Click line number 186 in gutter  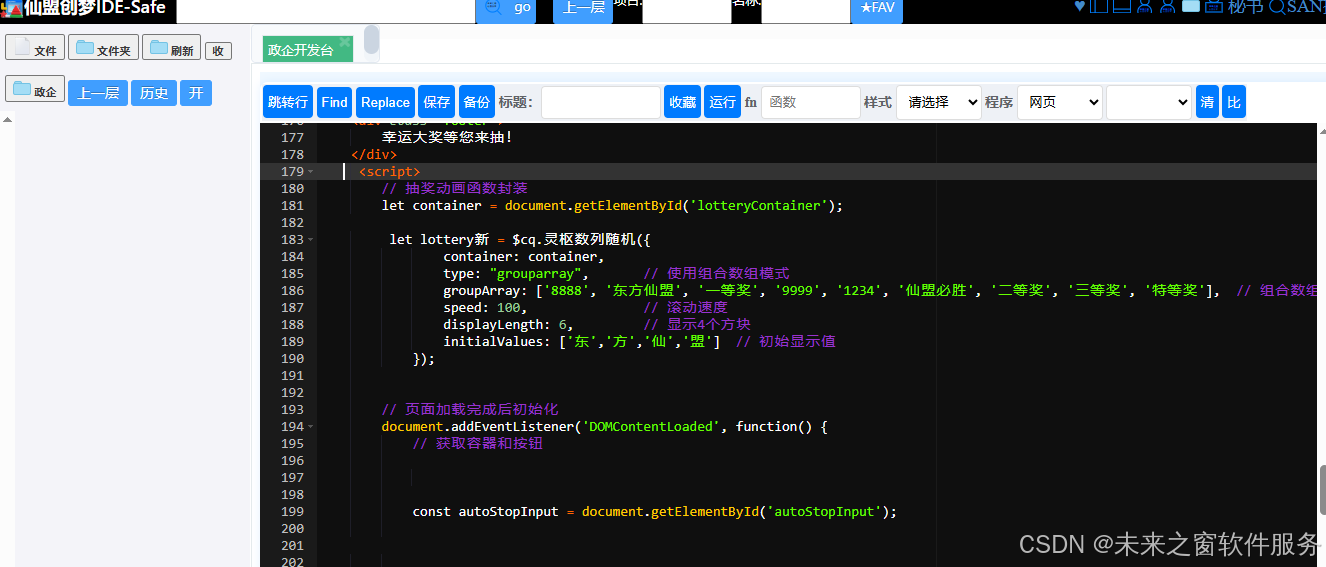(x=292, y=291)
